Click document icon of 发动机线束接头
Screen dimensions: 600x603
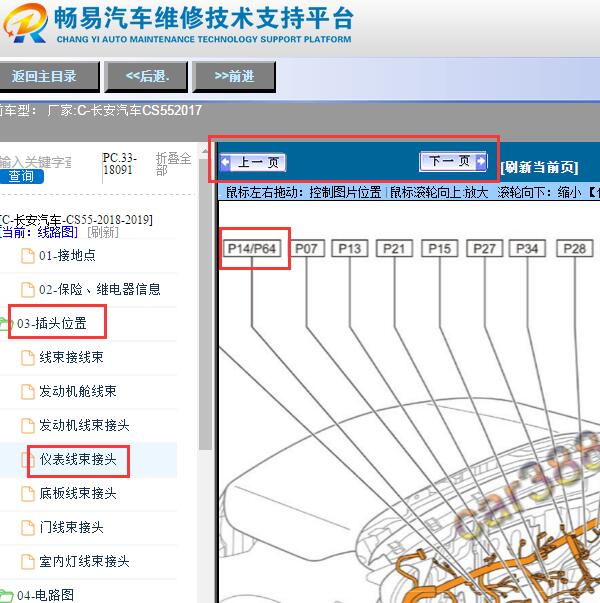point(28,426)
